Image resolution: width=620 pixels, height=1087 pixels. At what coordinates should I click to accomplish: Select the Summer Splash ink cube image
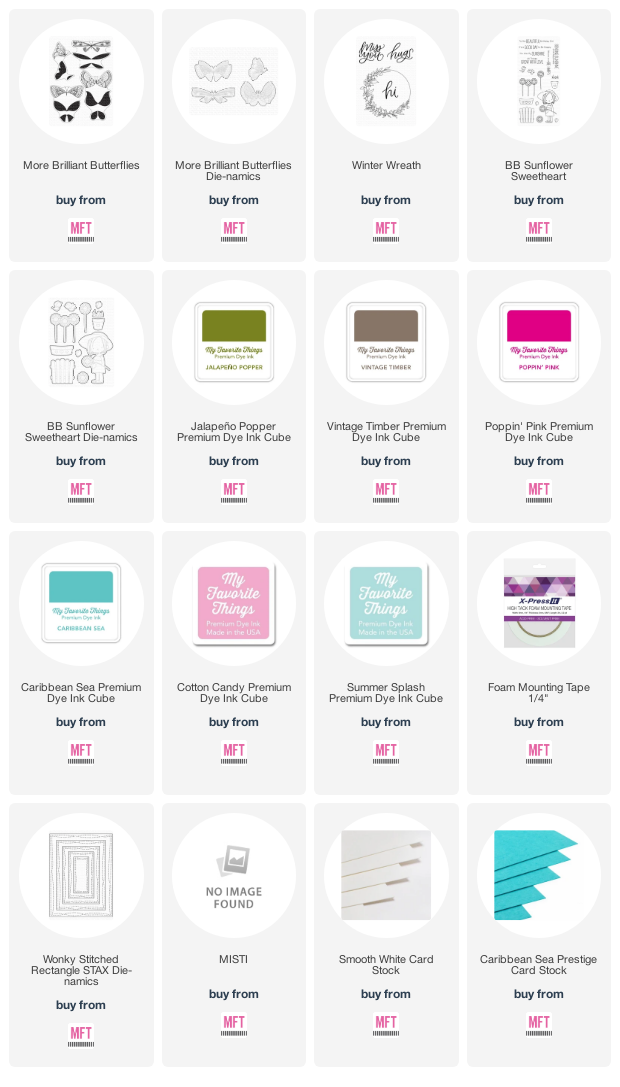click(386, 603)
